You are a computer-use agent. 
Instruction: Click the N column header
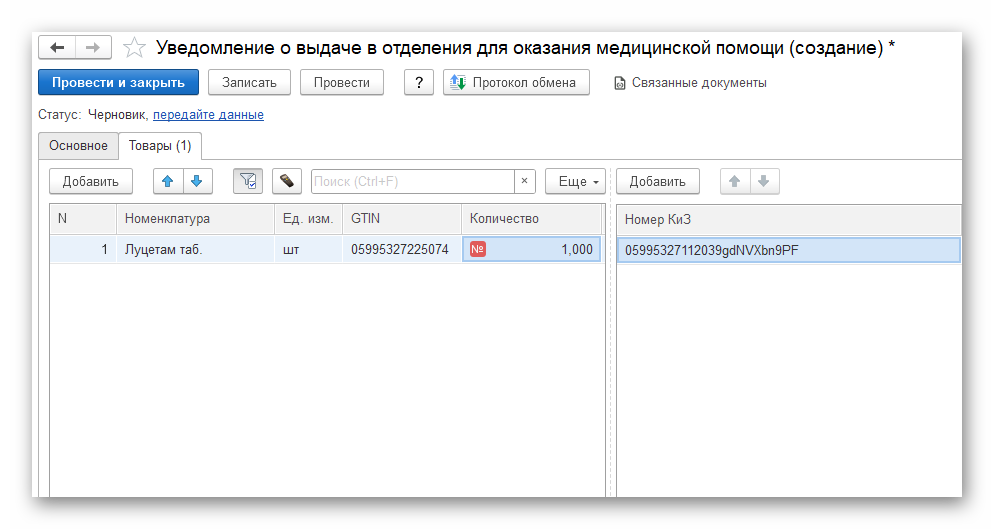[x=83, y=219]
